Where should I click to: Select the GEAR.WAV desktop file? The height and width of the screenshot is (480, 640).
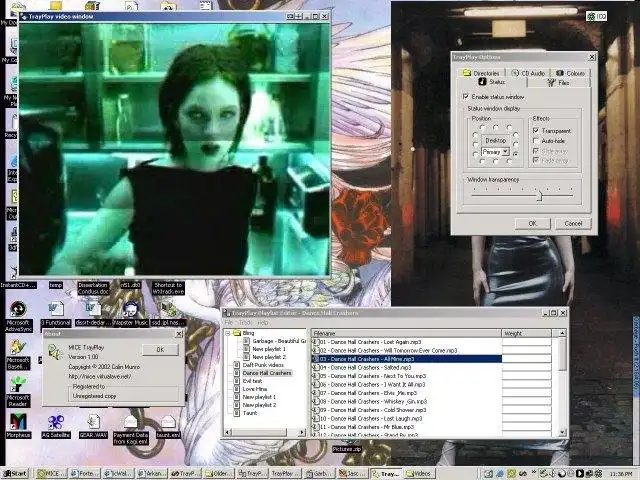tap(93, 422)
